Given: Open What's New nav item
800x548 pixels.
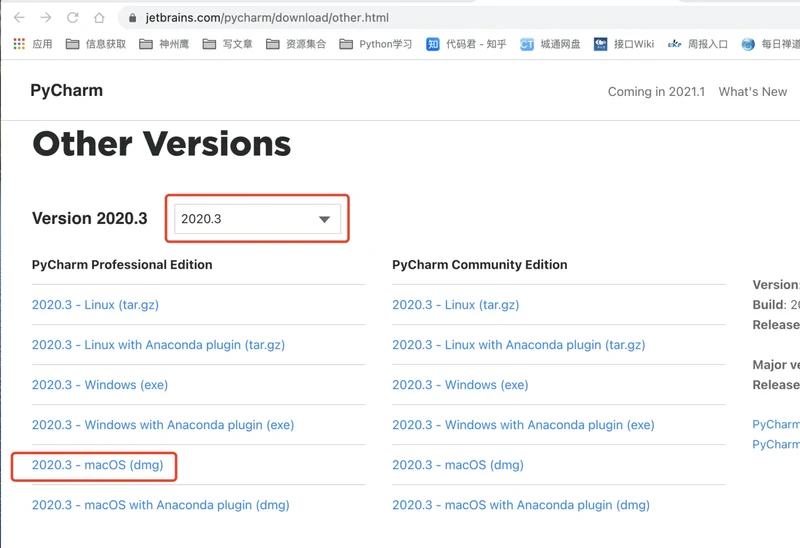Looking at the screenshot, I should tap(753, 92).
